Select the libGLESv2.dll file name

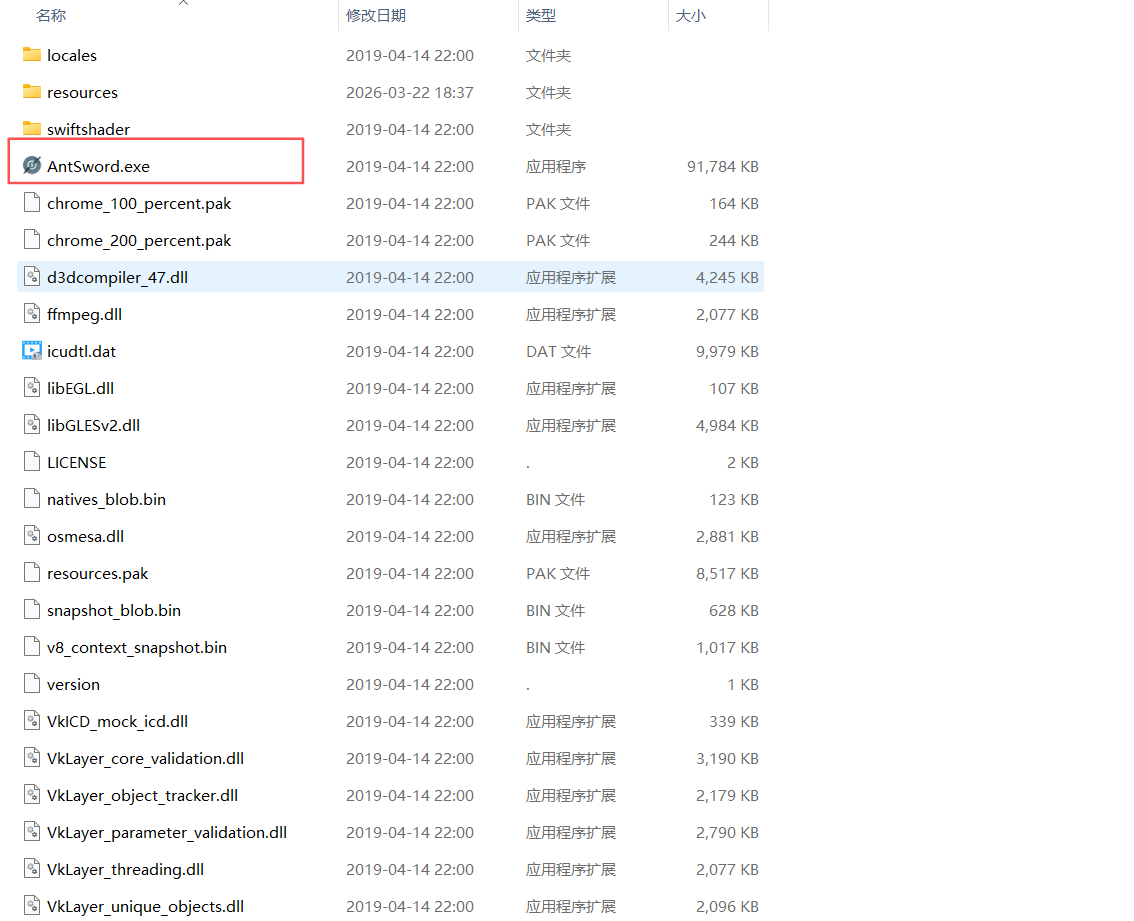93,425
